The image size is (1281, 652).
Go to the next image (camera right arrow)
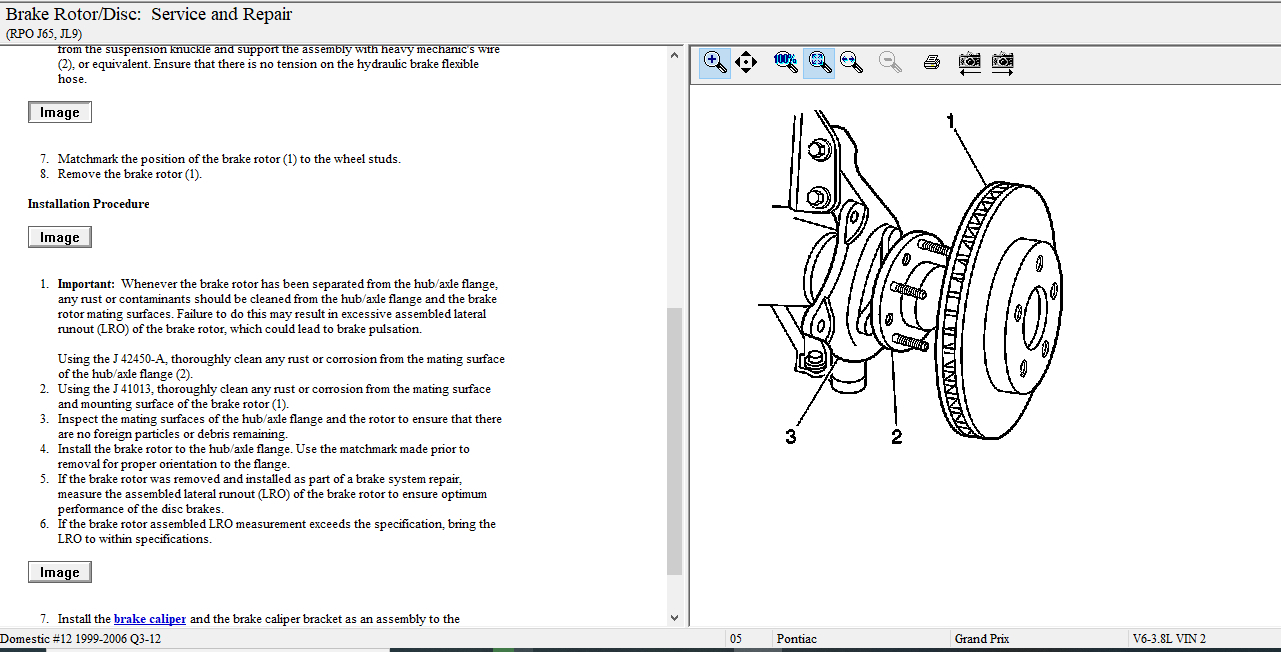[x=1002, y=62]
